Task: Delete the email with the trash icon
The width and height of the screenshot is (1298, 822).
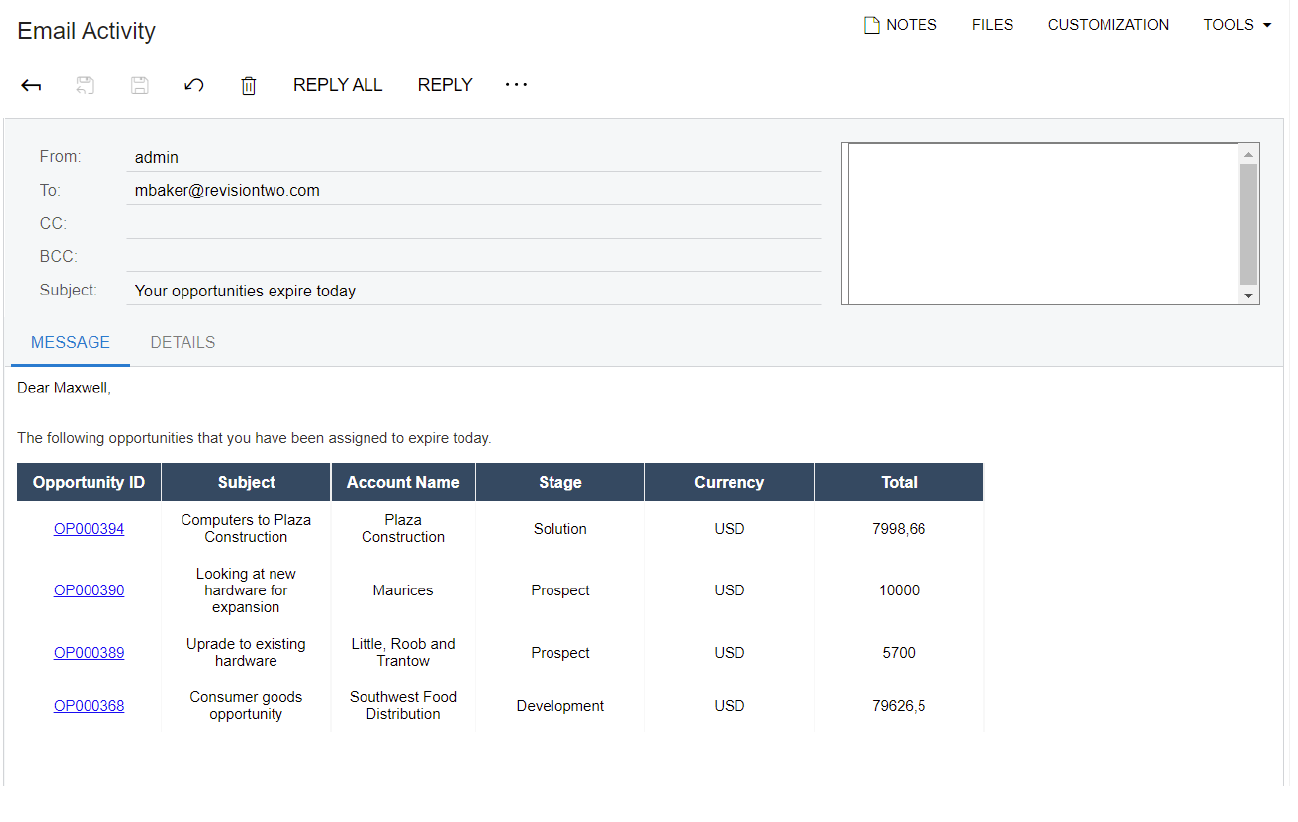Action: (x=249, y=86)
